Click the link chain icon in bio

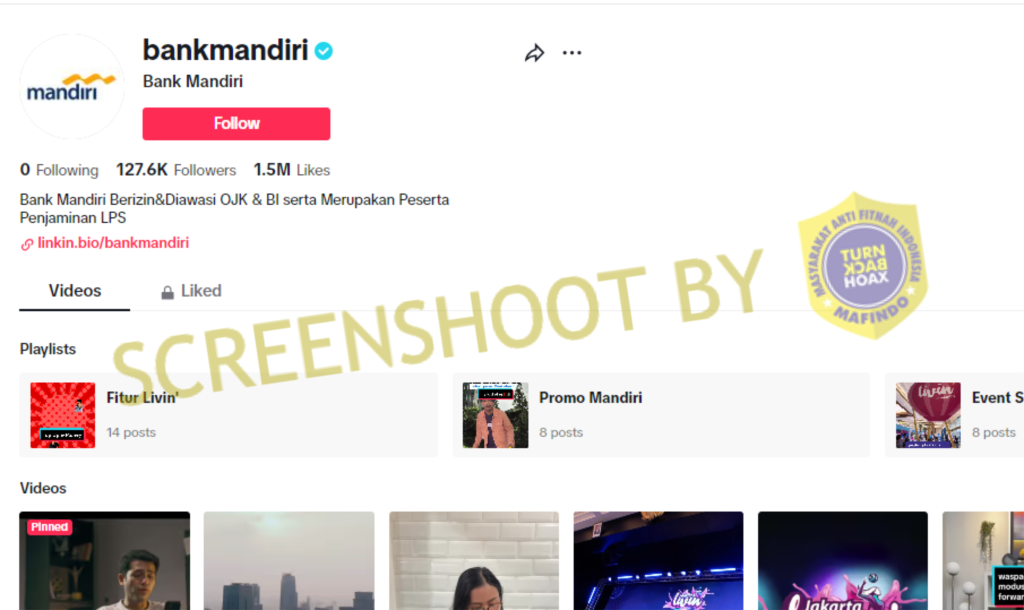tap(27, 244)
